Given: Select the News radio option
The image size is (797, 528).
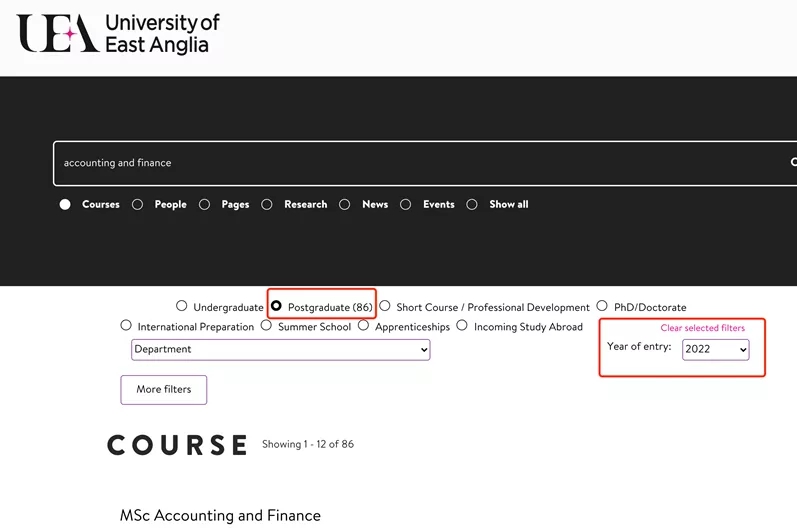Looking at the screenshot, I should click(344, 205).
